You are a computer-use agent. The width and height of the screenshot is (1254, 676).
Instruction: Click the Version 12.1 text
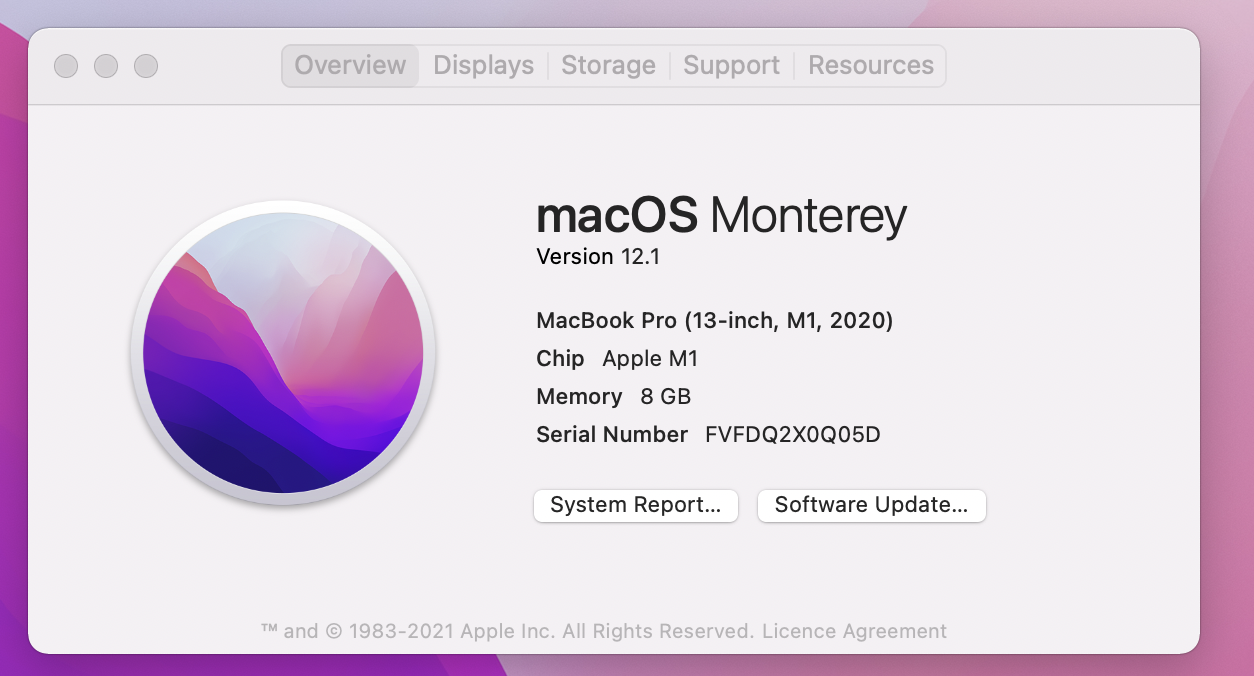coord(598,257)
